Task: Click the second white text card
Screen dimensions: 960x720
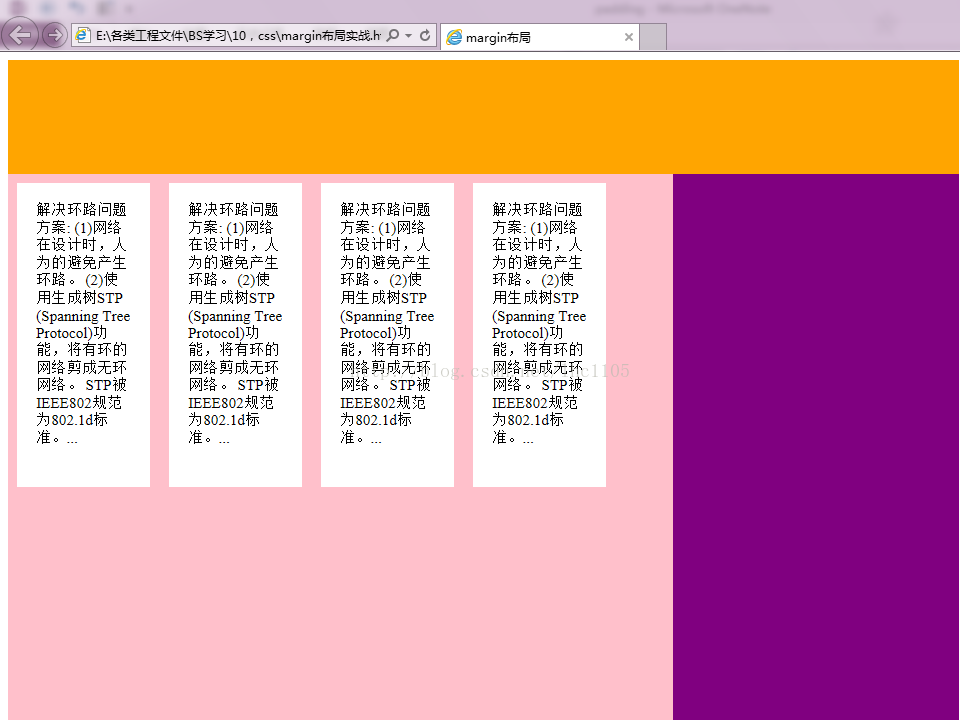Action: tap(235, 334)
